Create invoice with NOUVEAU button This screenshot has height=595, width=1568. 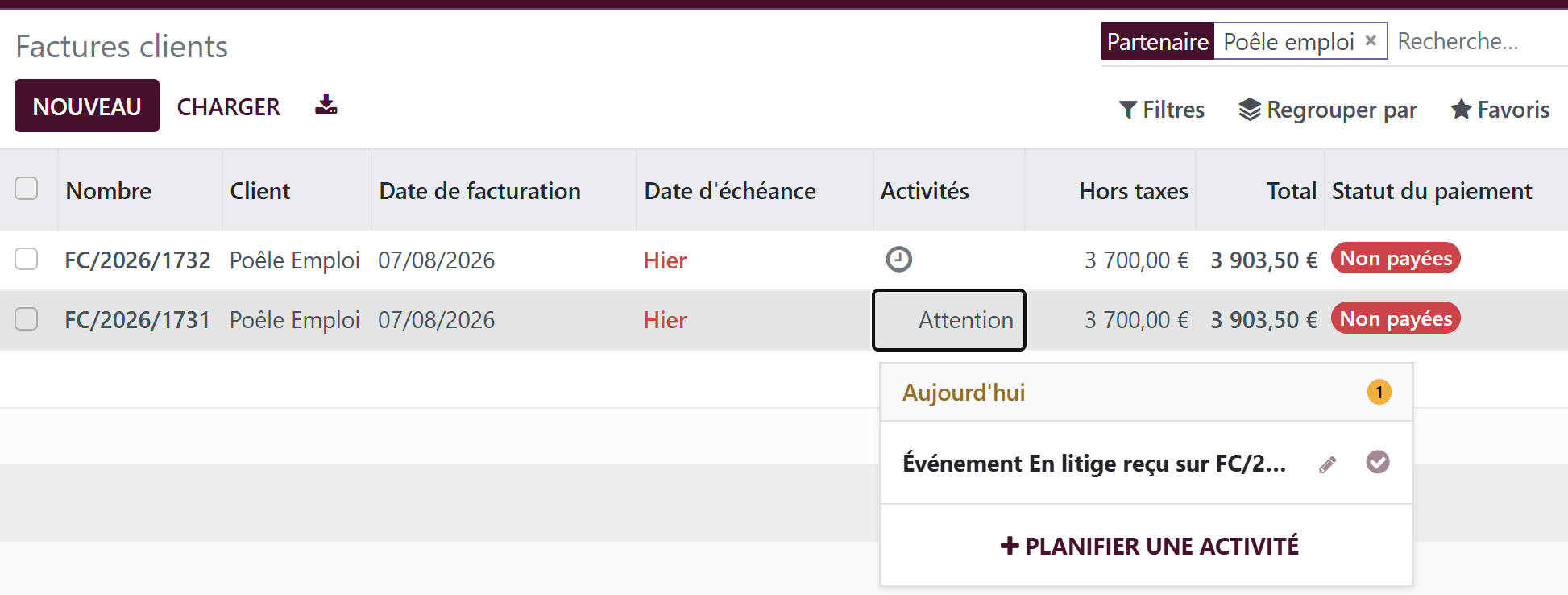[87, 106]
